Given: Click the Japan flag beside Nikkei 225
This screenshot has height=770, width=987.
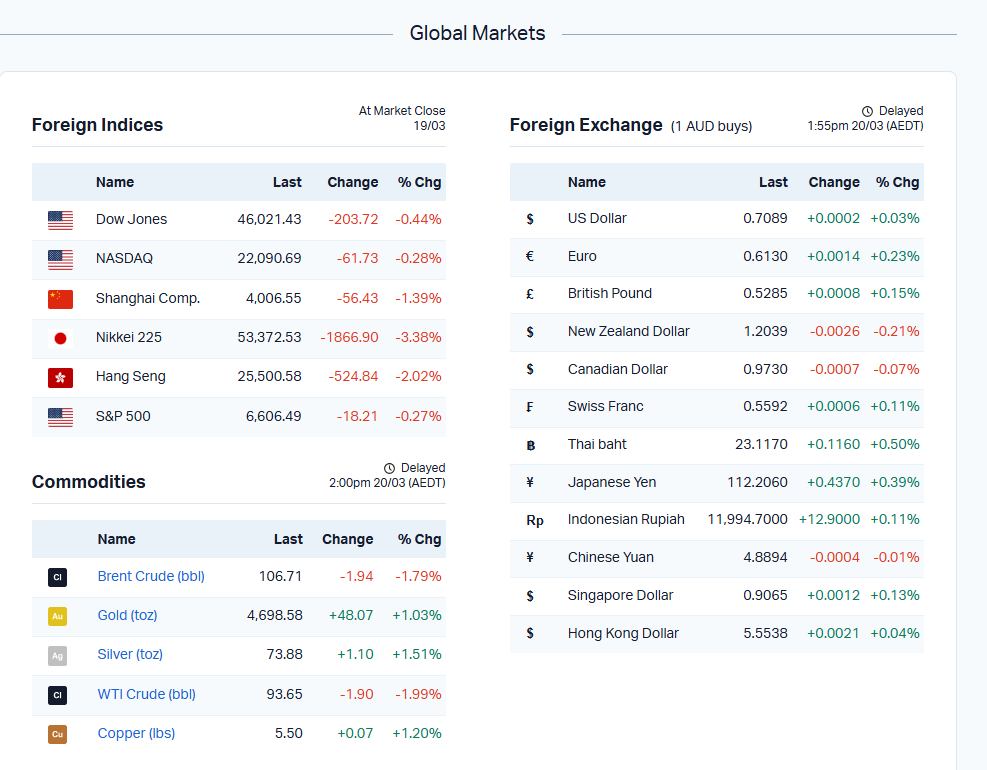Looking at the screenshot, I should (x=60, y=338).
